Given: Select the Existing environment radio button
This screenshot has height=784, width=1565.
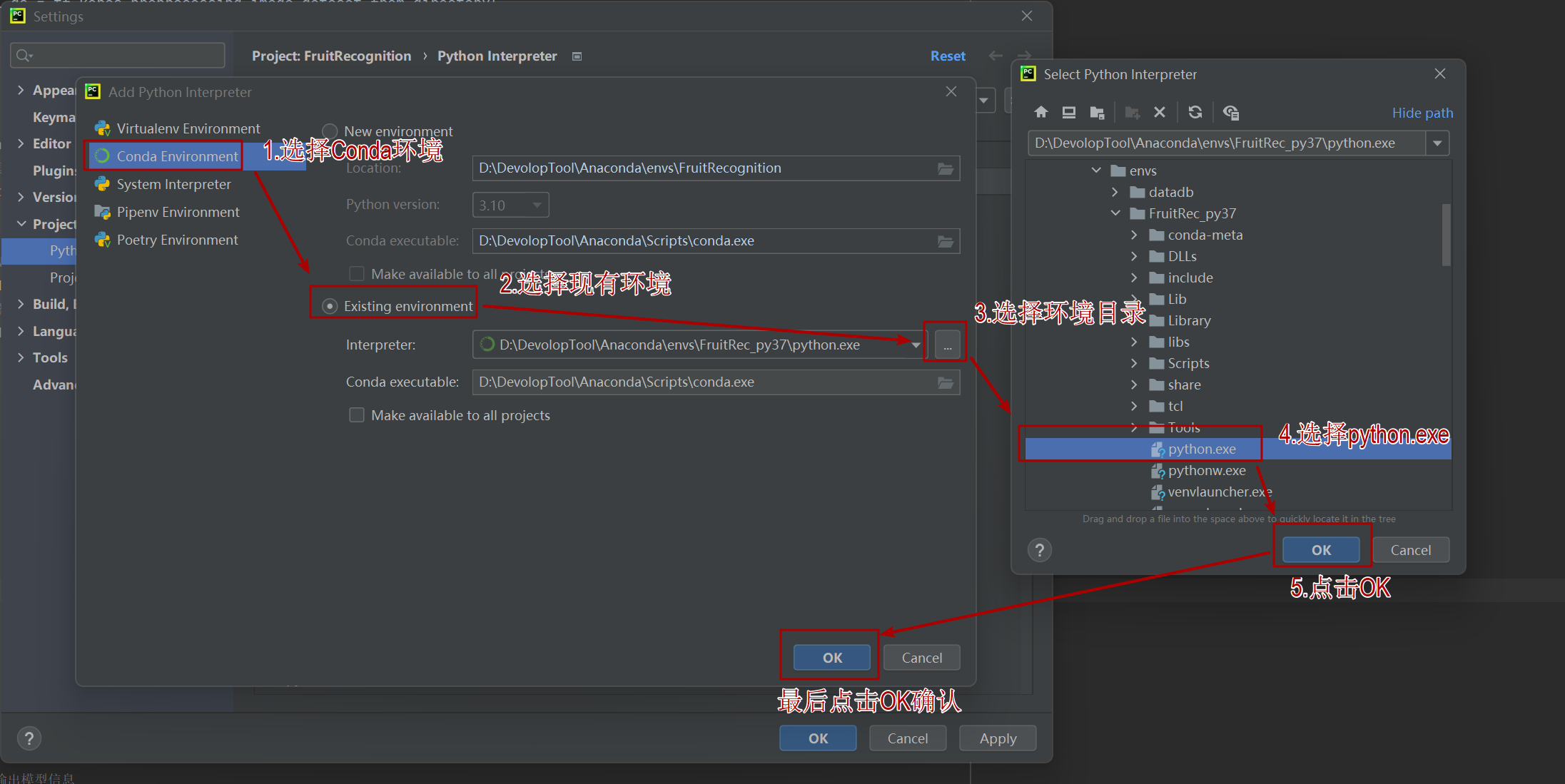Looking at the screenshot, I should tap(330, 306).
